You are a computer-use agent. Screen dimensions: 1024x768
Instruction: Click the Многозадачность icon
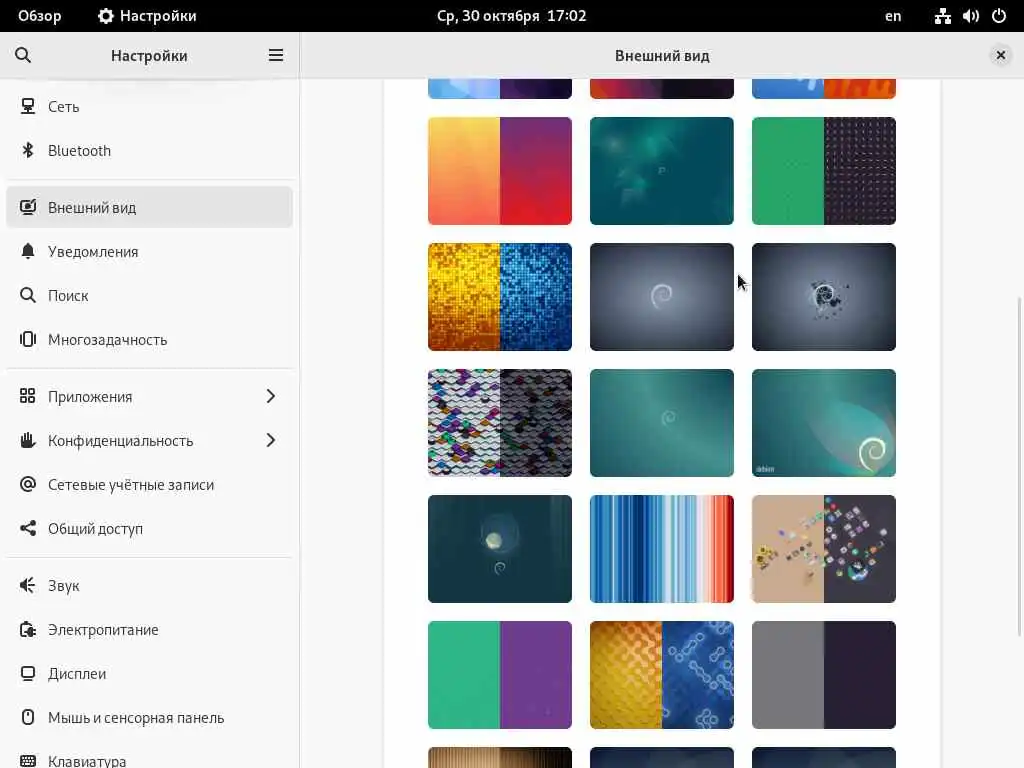[x=27, y=340]
